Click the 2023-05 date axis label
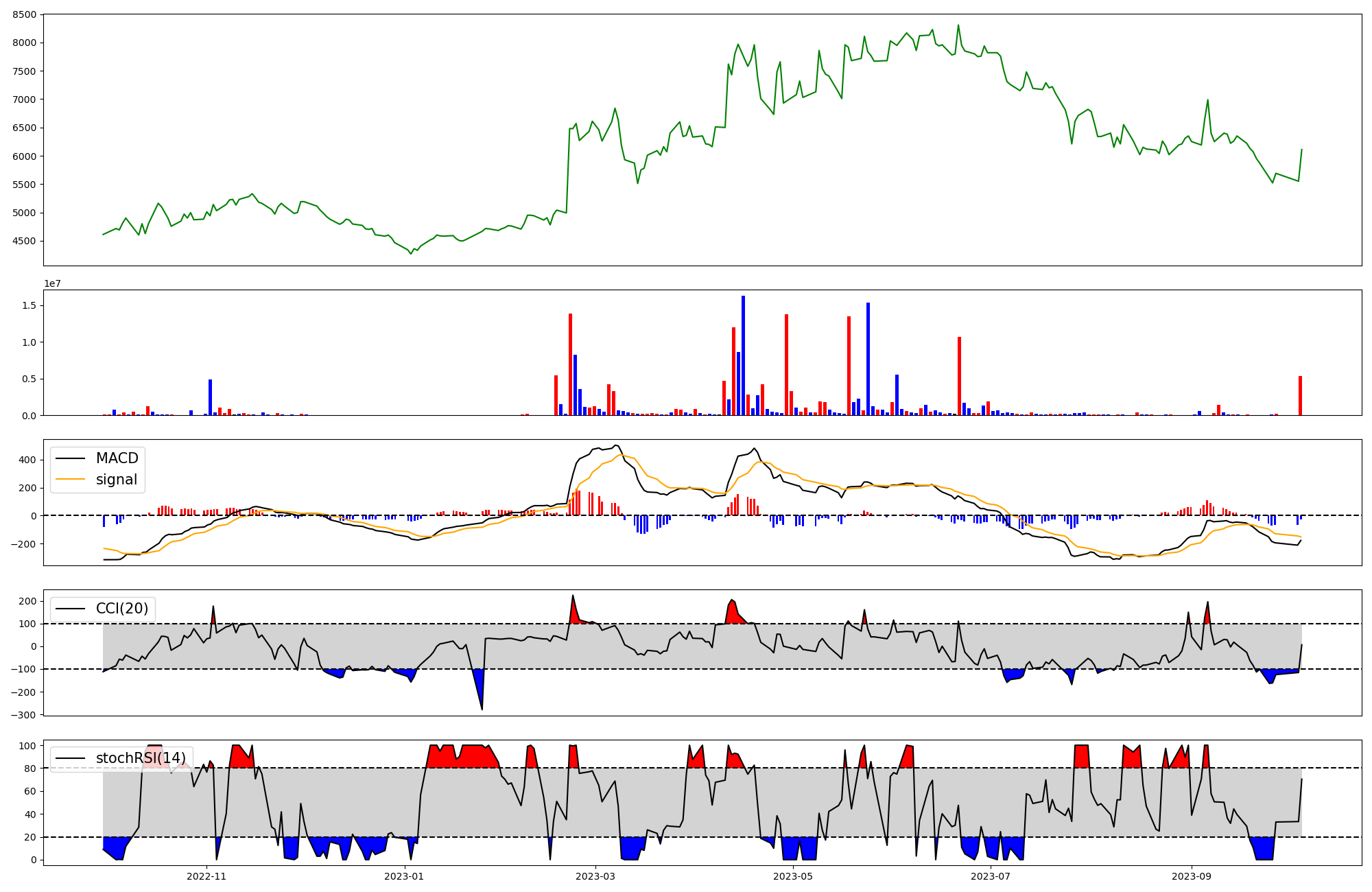The width and height of the screenshot is (1372, 892). click(793, 876)
